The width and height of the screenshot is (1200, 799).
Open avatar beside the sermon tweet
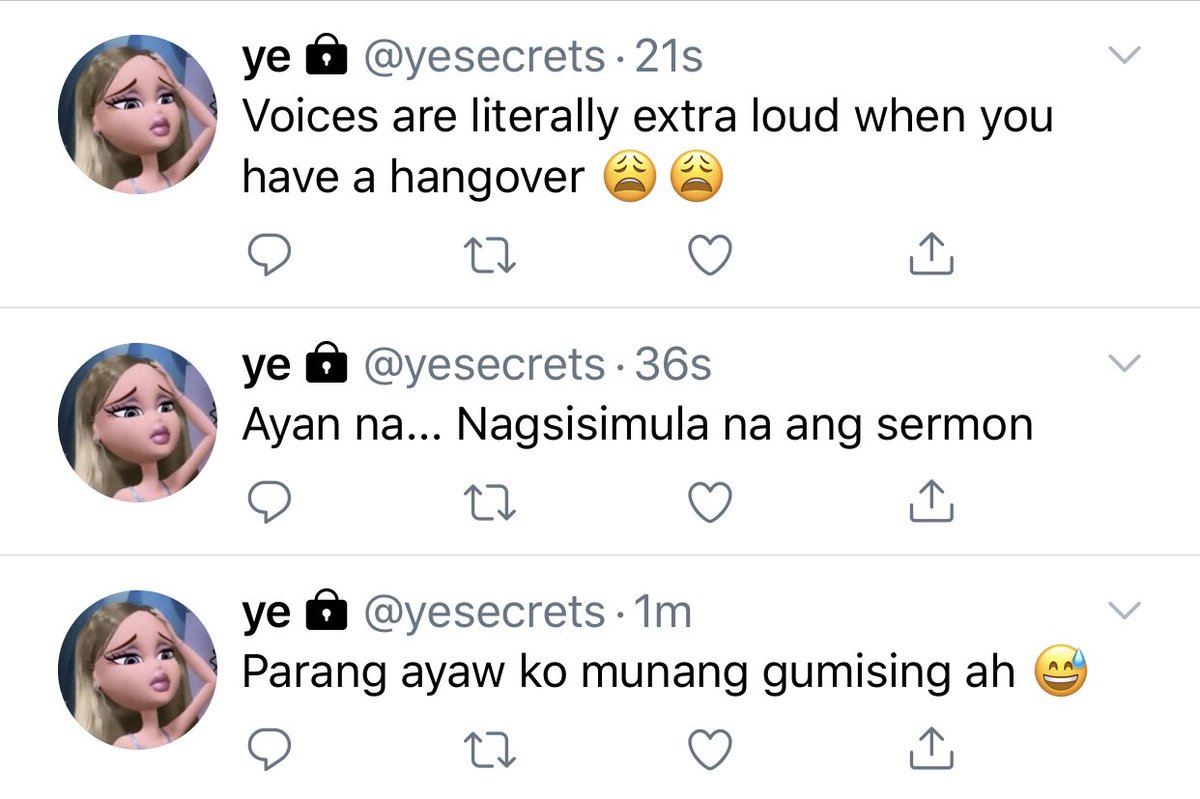pos(138,422)
